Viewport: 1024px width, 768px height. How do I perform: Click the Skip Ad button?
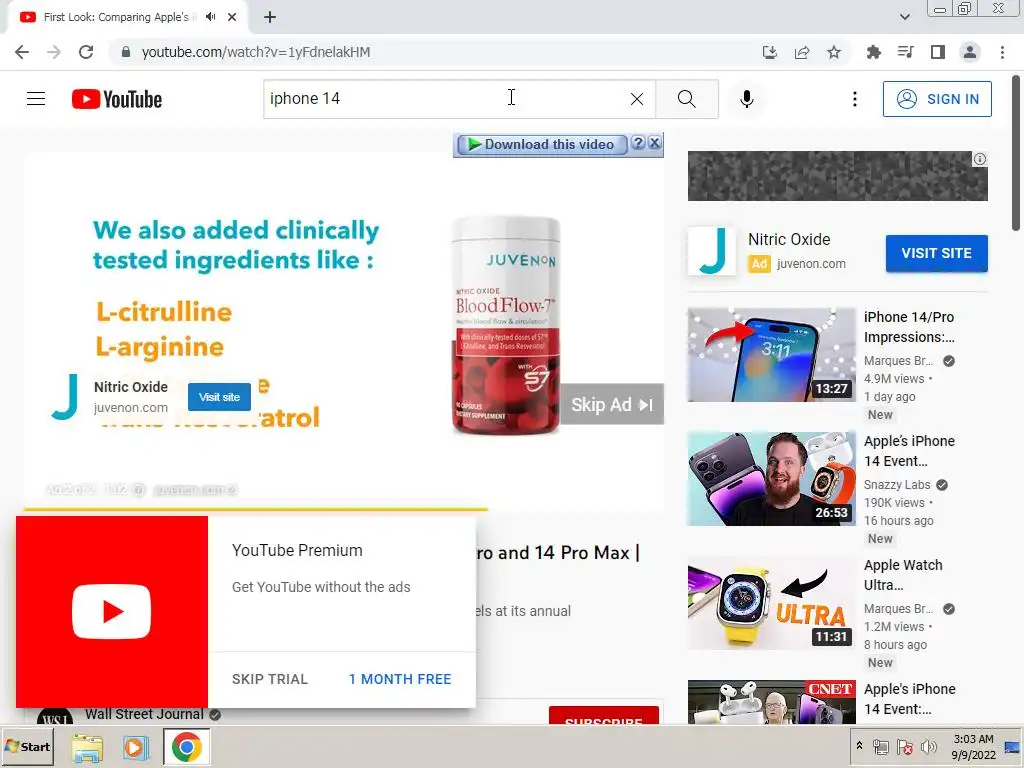coord(612,404)
